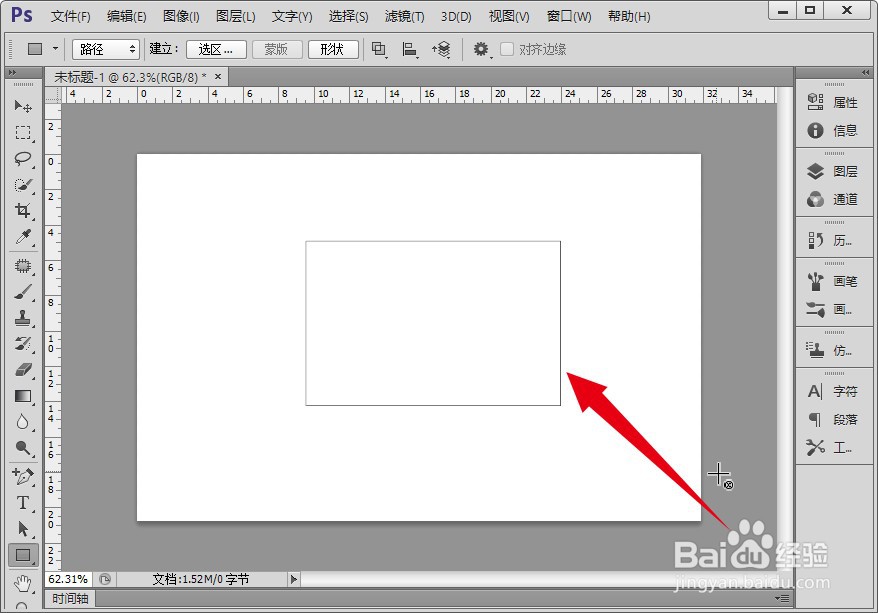Open the Tool Presets panel (工...)

point(830,447)
